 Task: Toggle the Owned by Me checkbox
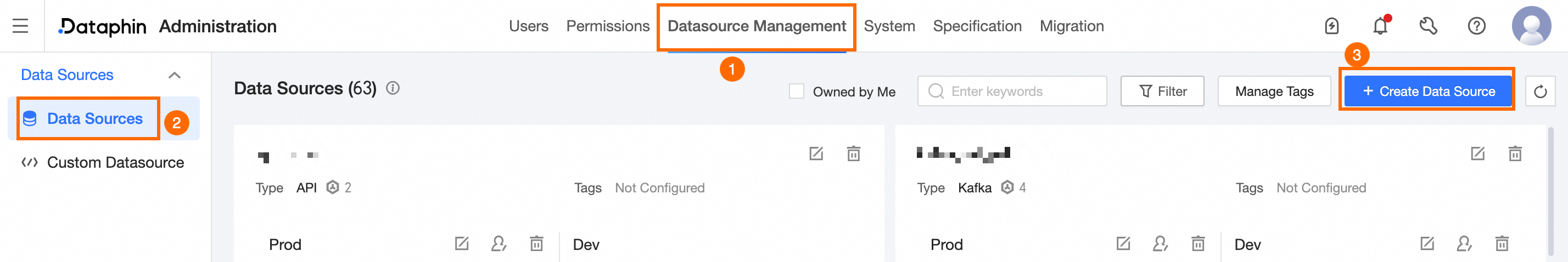tap(796, 91)
